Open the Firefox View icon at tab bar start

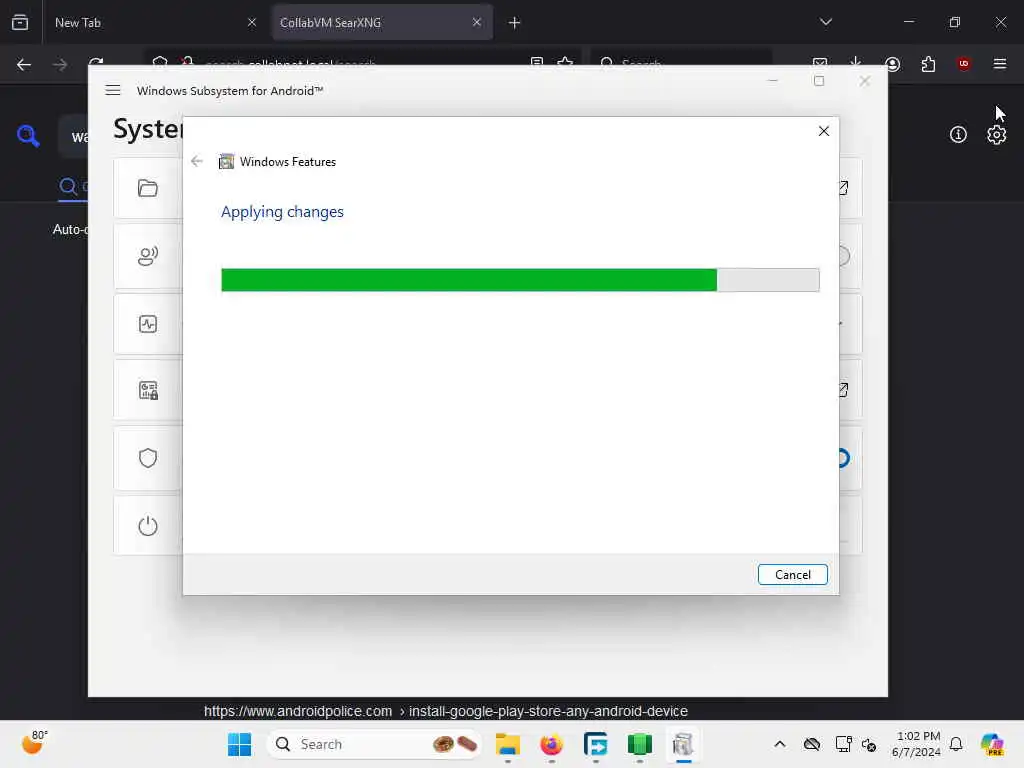coord(20,22)
